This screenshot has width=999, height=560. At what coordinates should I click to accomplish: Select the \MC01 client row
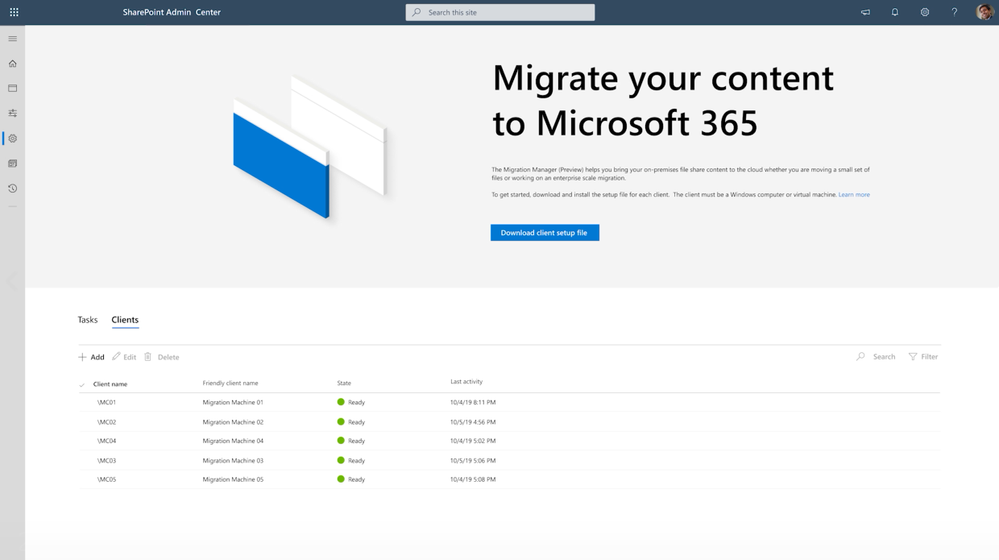509,403
